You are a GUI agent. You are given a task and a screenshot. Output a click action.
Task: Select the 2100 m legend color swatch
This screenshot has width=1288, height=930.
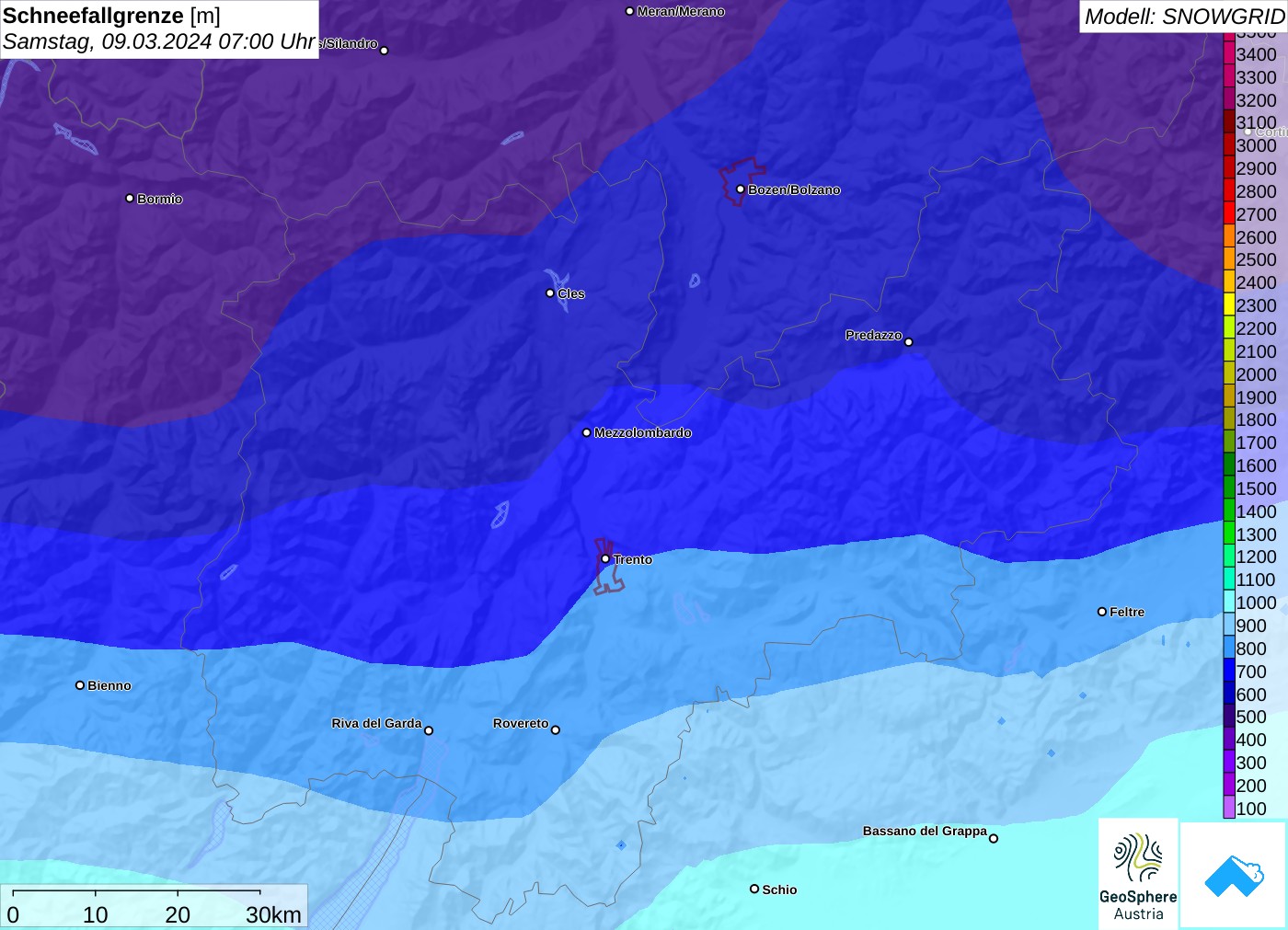(x=1229, y=350)
